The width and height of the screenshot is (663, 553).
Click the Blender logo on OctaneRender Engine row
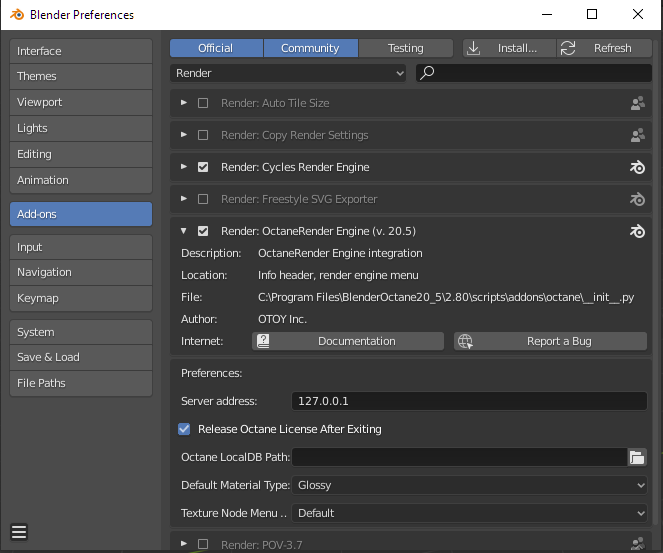click(x=637, y=231)
